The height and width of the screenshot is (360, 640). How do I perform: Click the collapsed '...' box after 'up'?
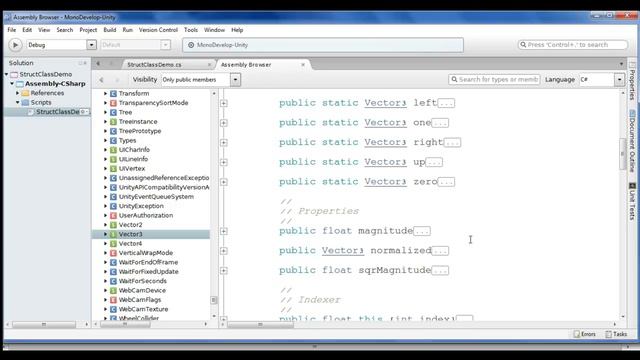(x=434, y=162)
